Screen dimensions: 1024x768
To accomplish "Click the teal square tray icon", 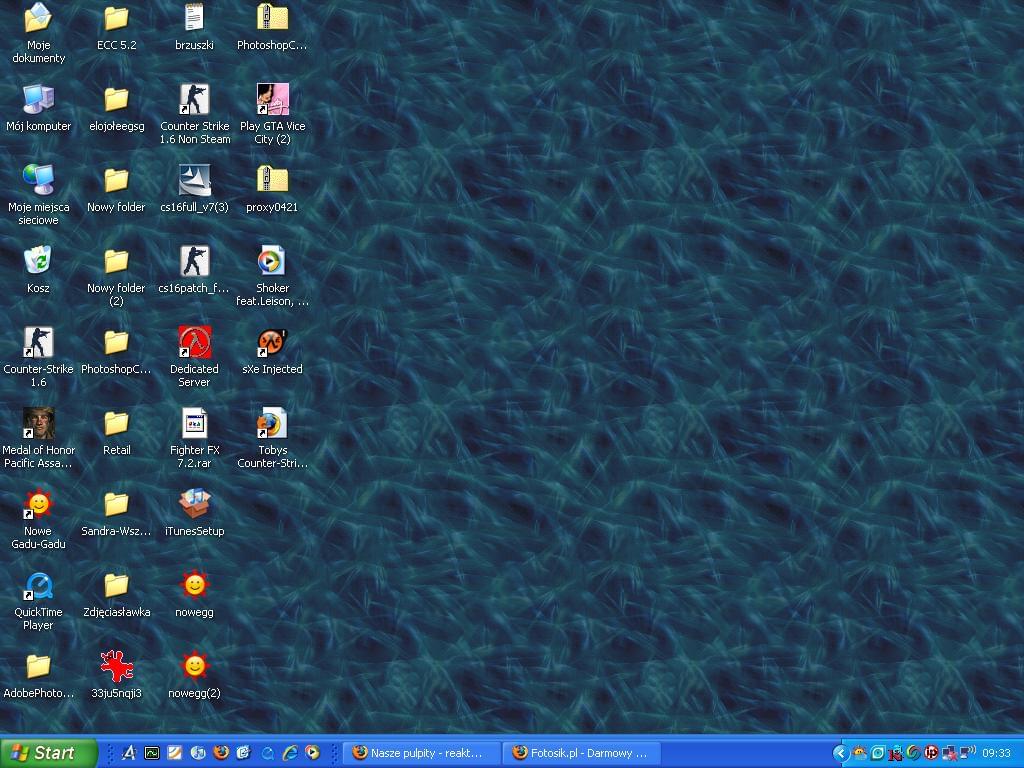I will [878, 754].
